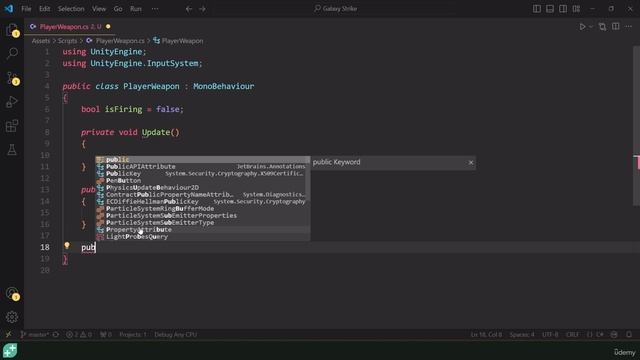Viewport: 640px width, 360px height.
Task: Open editor More Actions ellipsis
Action: coord(629,27)
